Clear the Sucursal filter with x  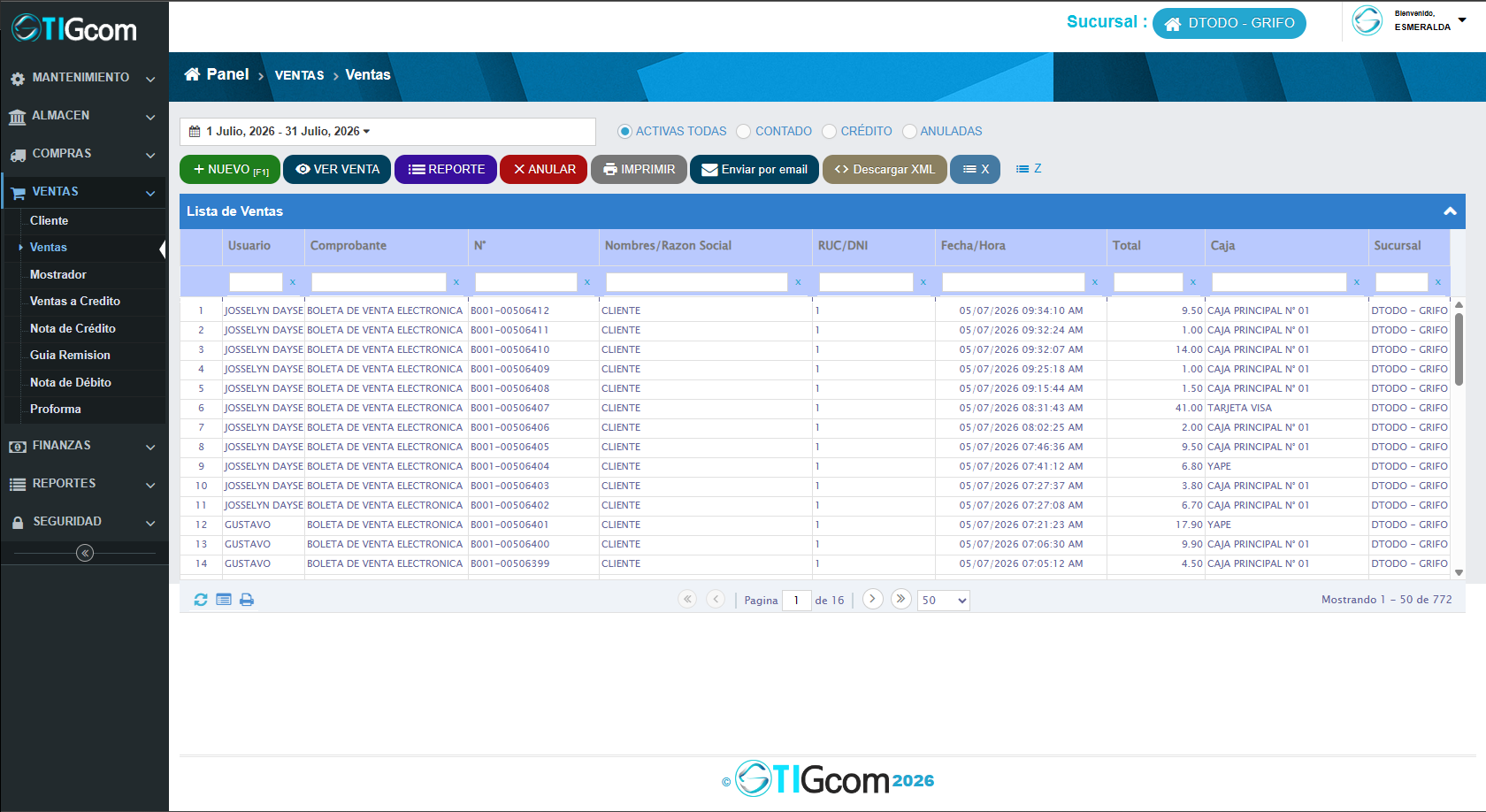pos(1438,282)
